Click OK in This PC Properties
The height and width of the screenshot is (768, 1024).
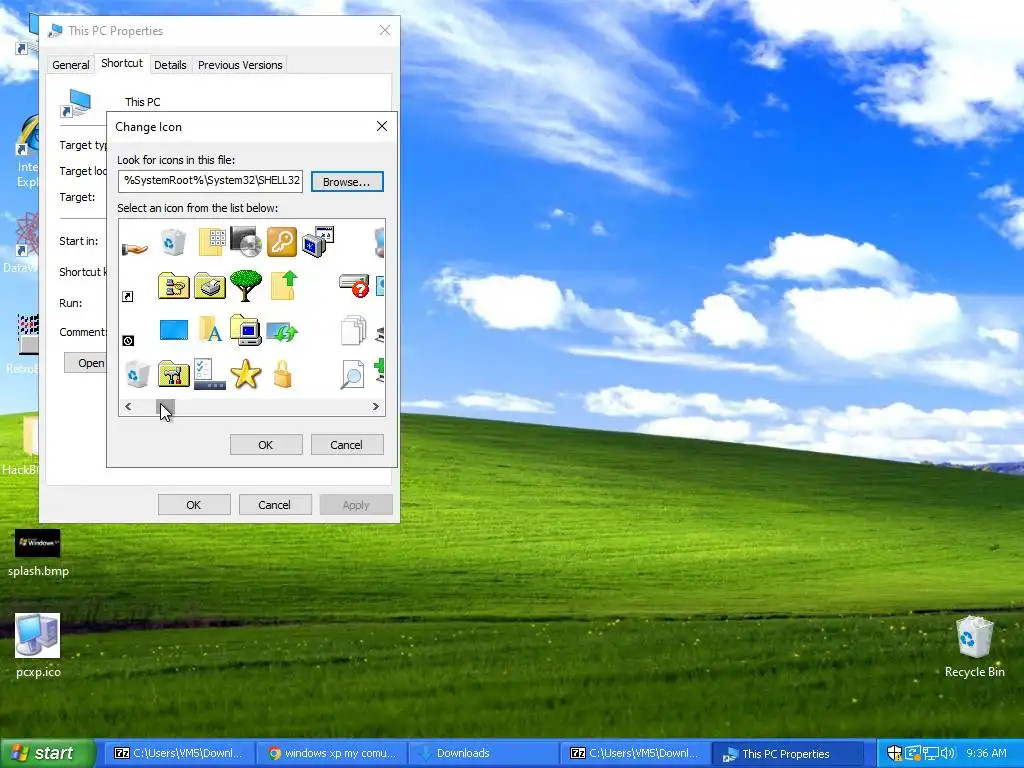[x=194, y=505]
